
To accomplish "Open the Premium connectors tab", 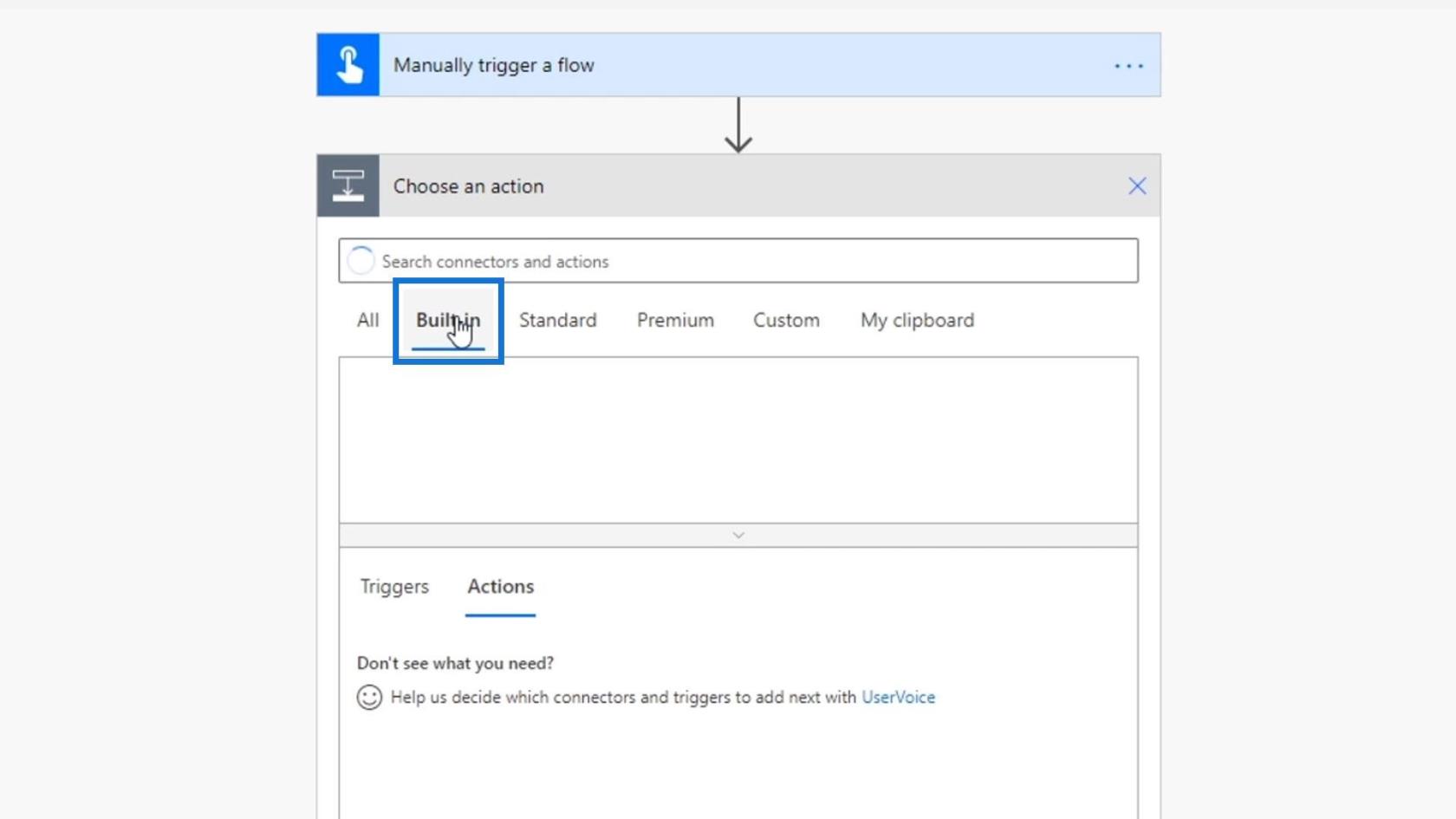I will (675, 320).
